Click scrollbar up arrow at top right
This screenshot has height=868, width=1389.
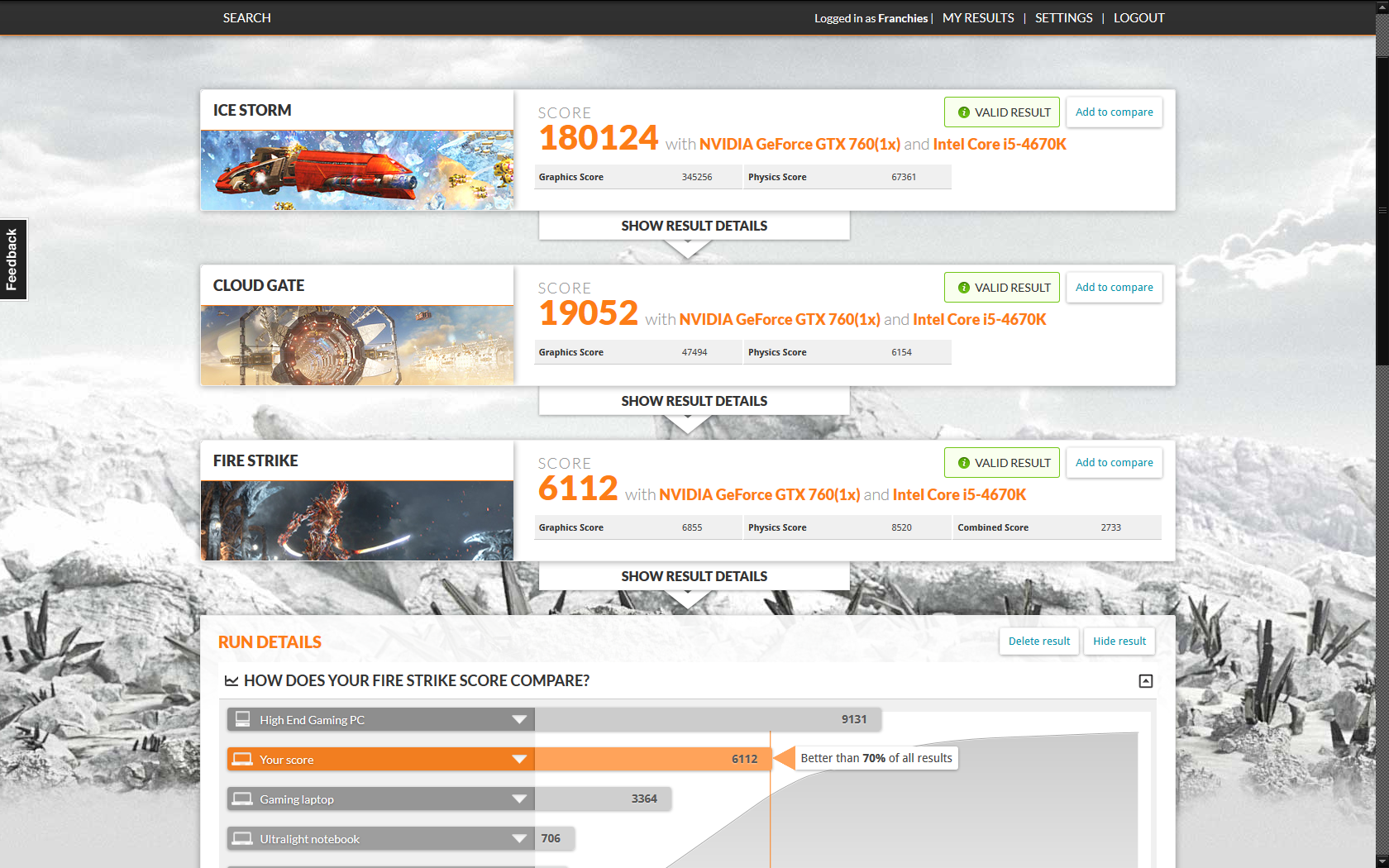(1382, 6)
